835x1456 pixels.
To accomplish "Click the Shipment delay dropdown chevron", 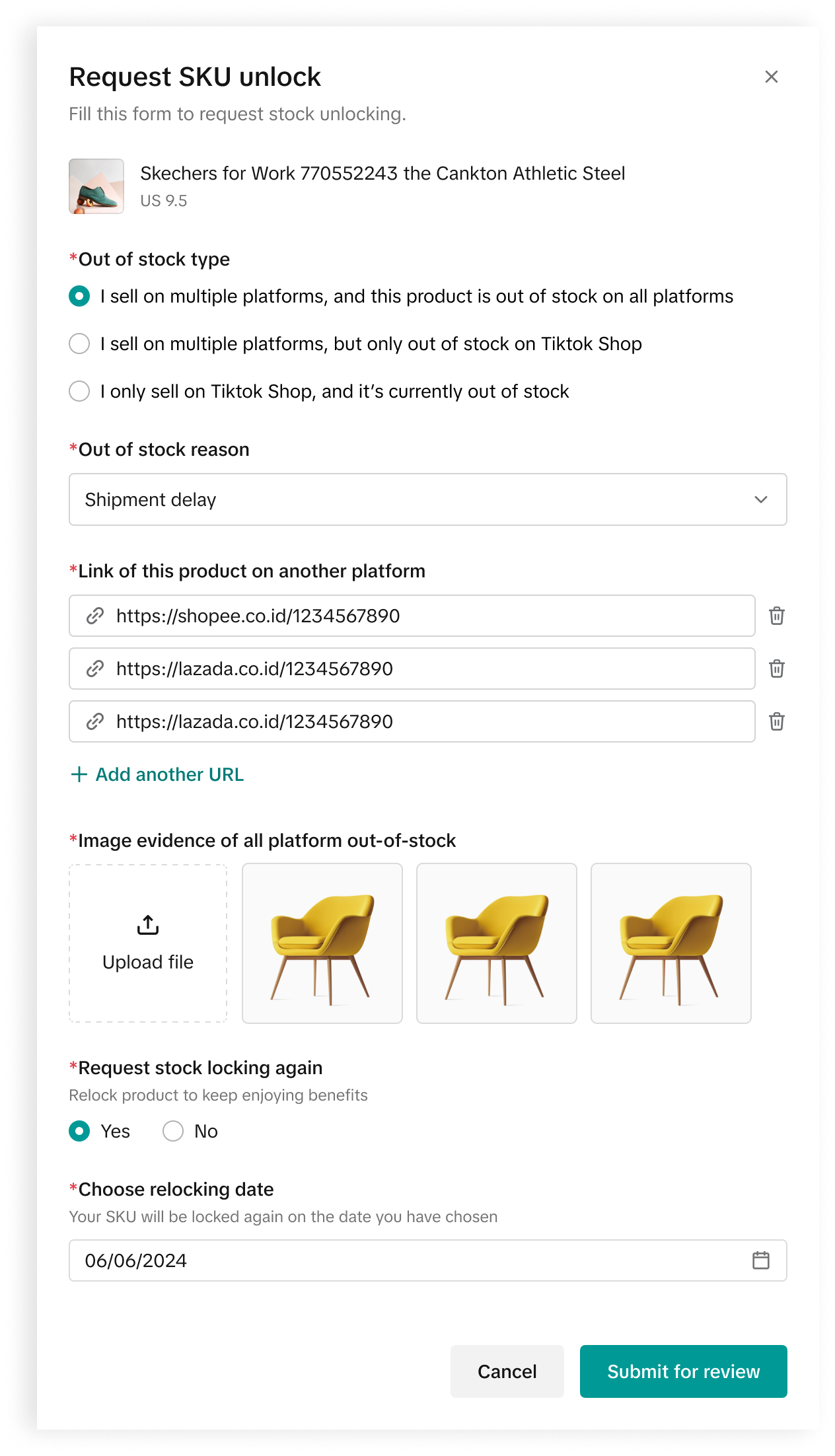I will pyautogui.click(x=760, y=499).
